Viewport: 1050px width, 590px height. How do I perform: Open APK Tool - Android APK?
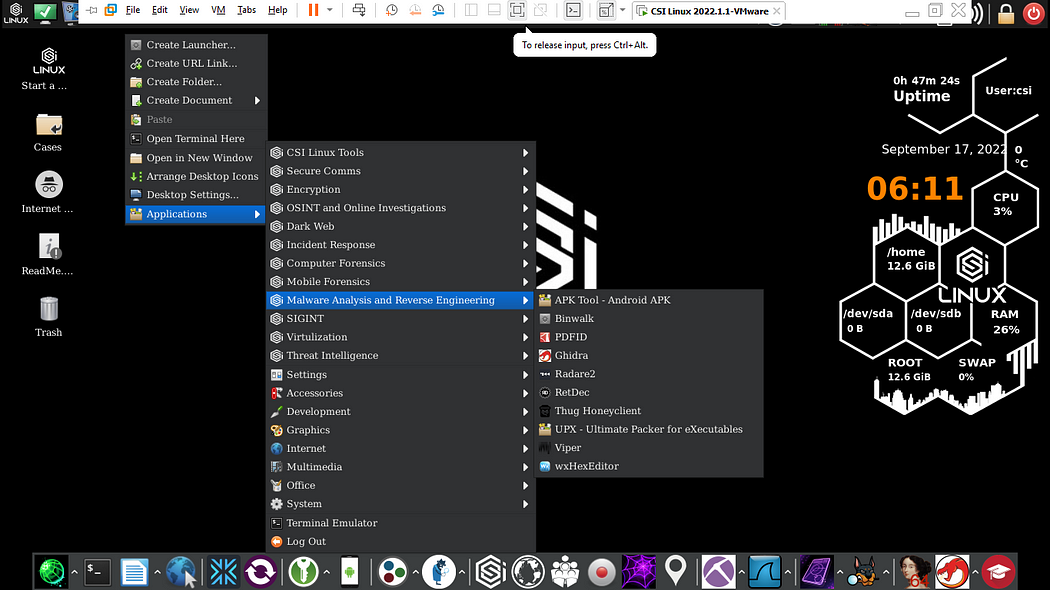(648, 300)
